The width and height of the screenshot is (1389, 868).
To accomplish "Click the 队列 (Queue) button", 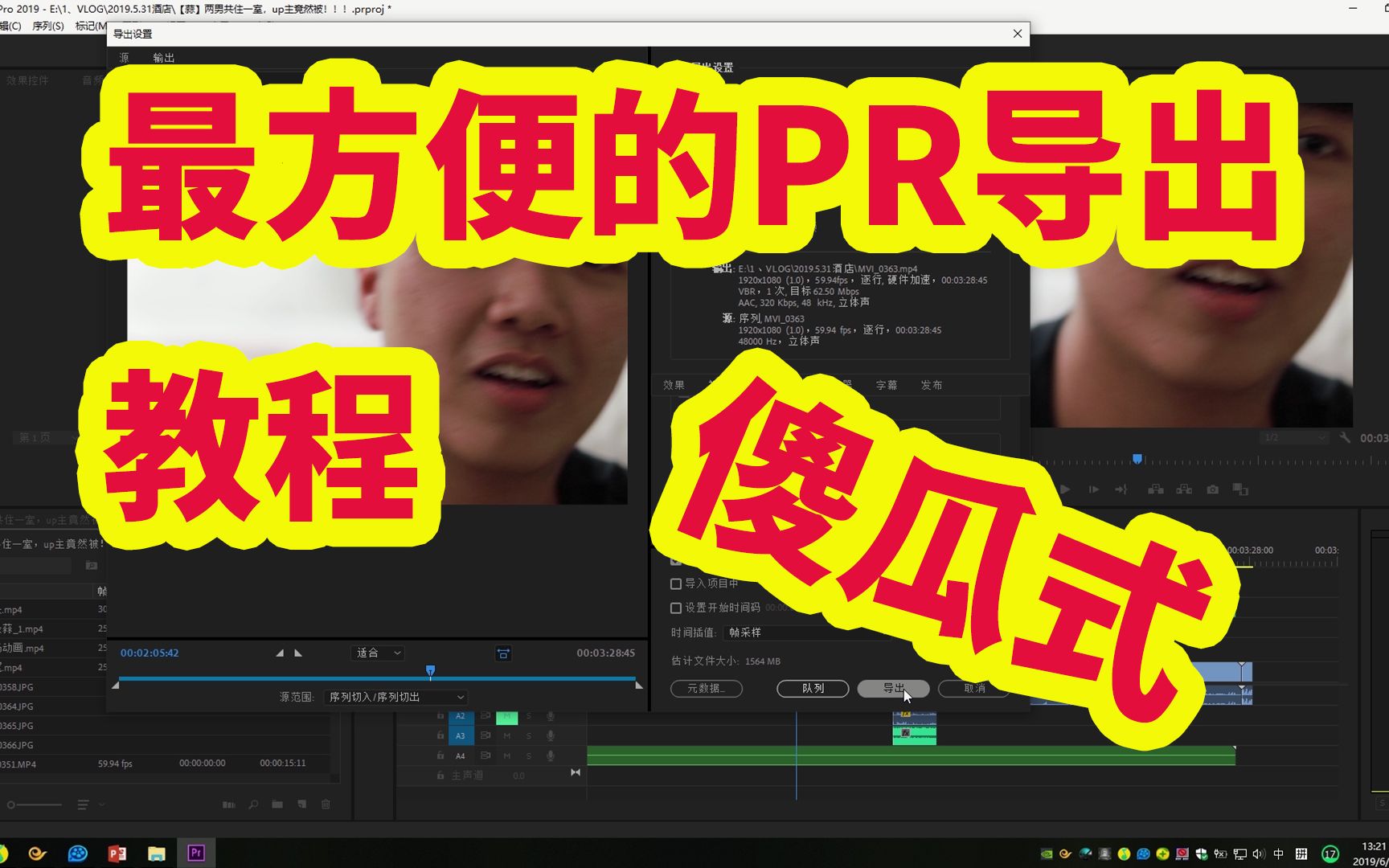I will 813,688.
